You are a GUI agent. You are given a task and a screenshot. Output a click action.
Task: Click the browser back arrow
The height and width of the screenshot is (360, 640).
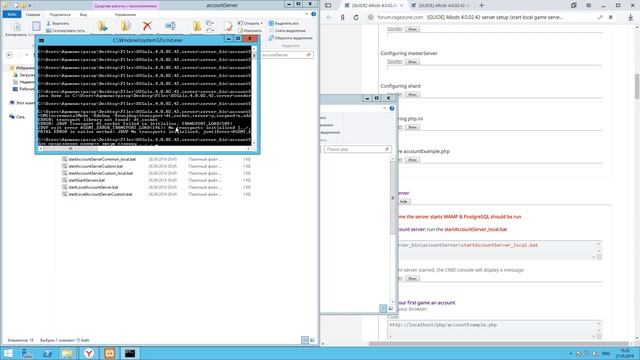329,17
